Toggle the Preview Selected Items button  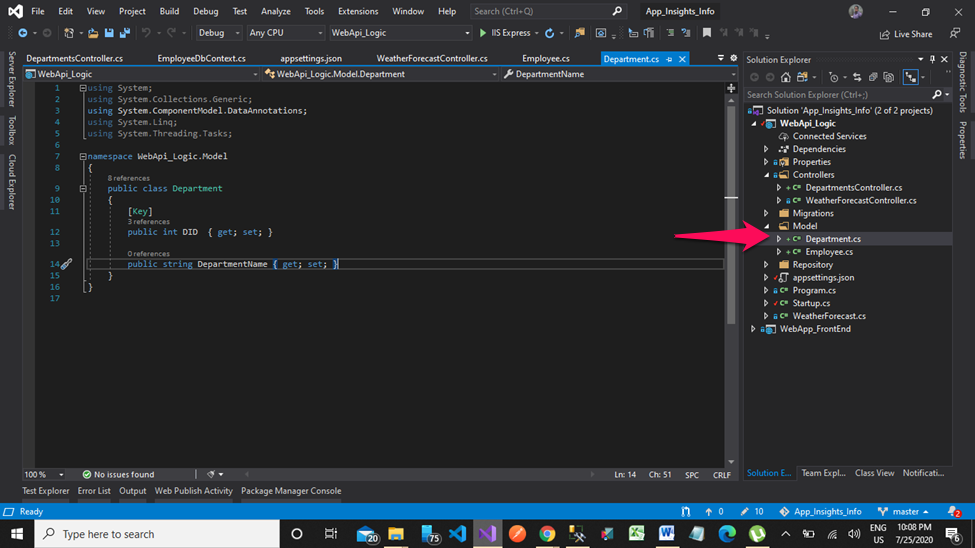coord(911,77)
